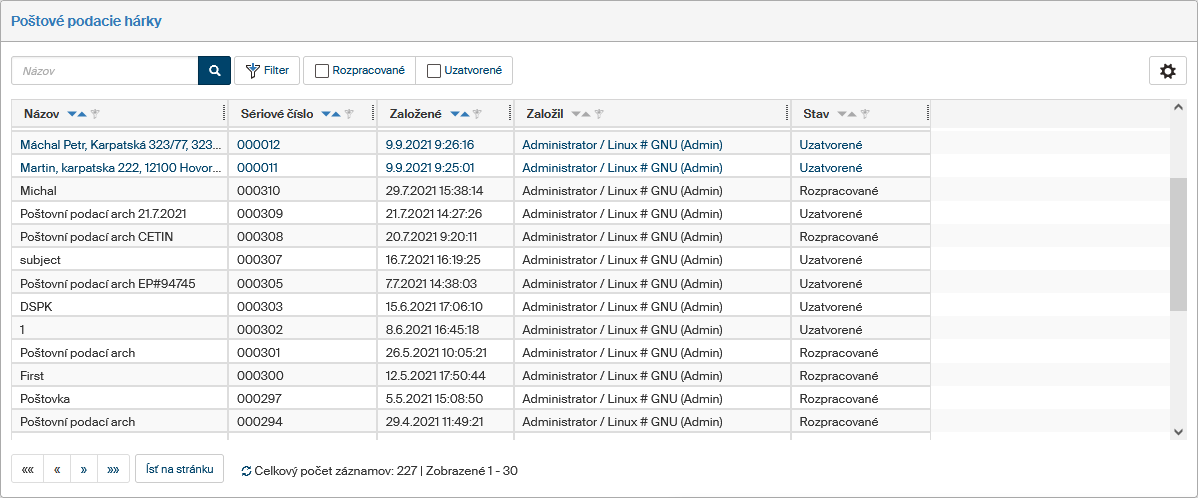Open the Názov column options handle
1198x498 pixels.
tap(223, 113)
